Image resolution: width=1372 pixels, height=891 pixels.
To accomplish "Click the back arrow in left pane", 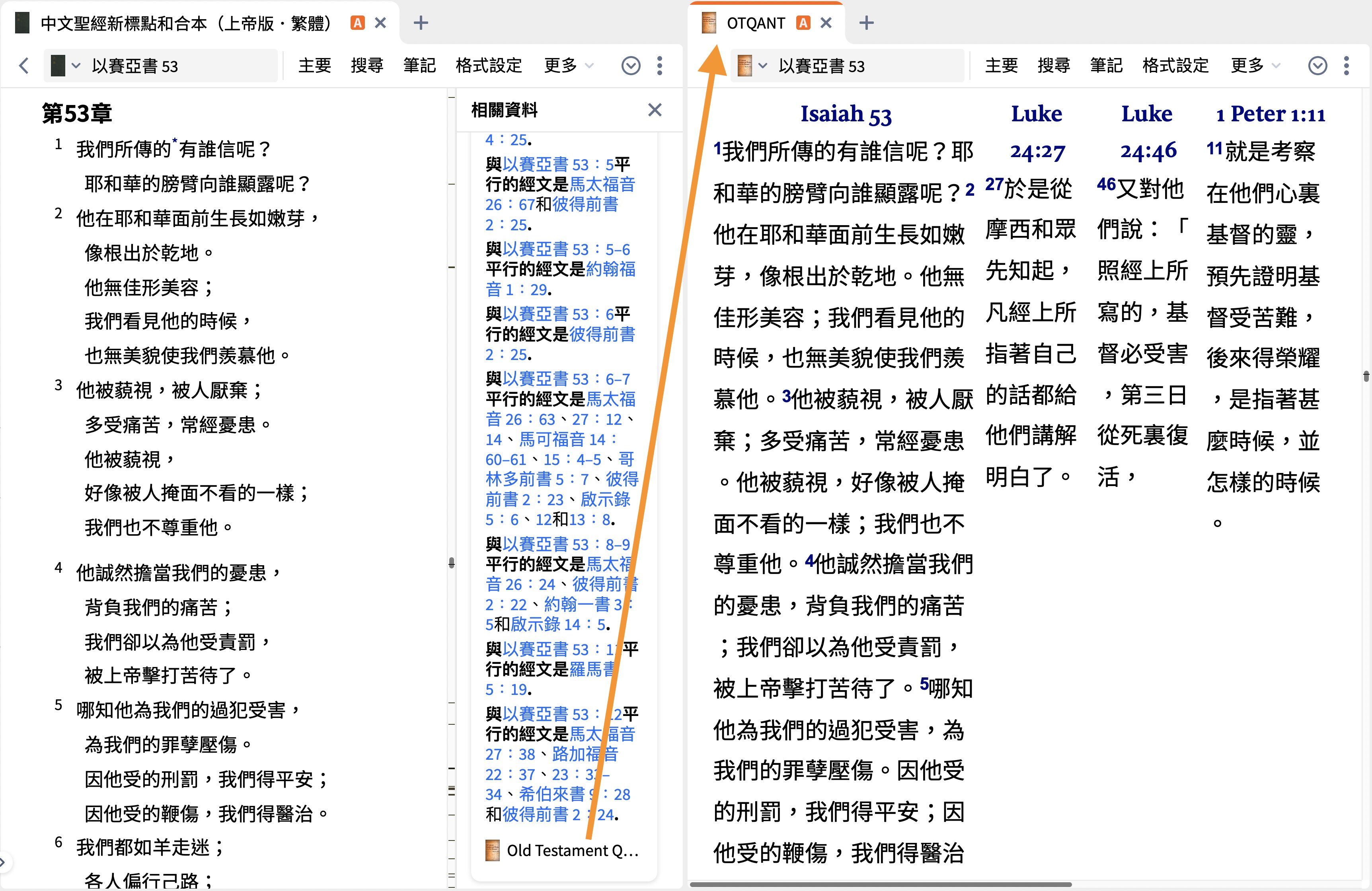I will 23,66.
